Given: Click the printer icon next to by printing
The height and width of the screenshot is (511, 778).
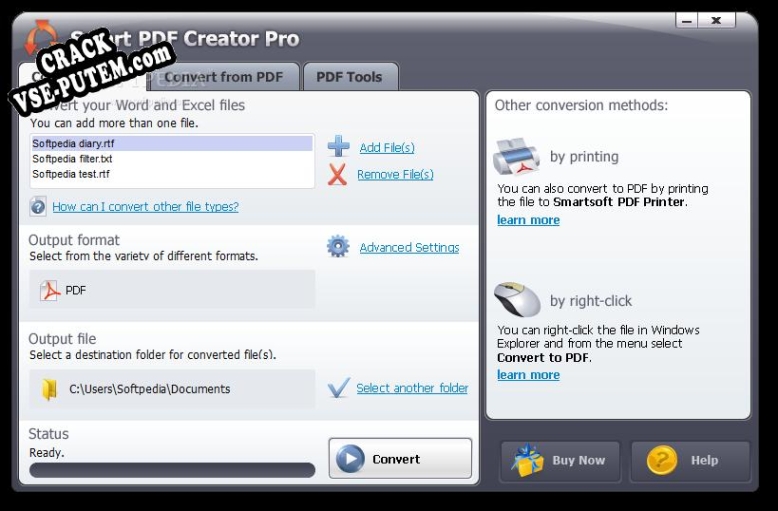Looking at the screenshot, I should (x=517, y=156).
